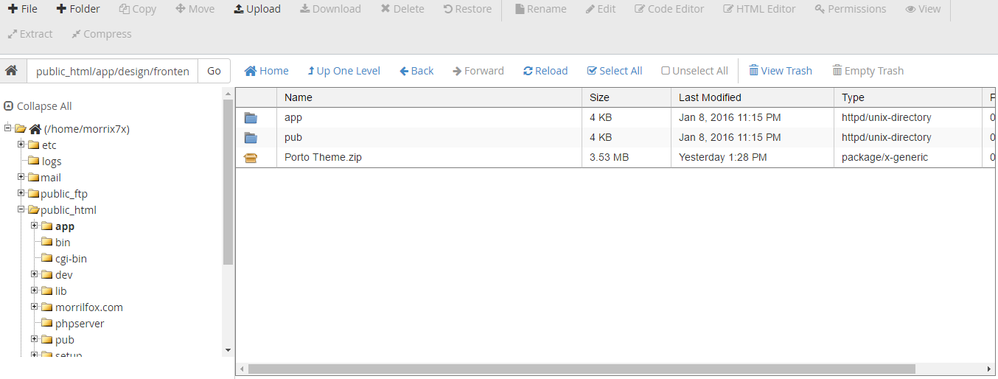Sort by Name column header

429,97
